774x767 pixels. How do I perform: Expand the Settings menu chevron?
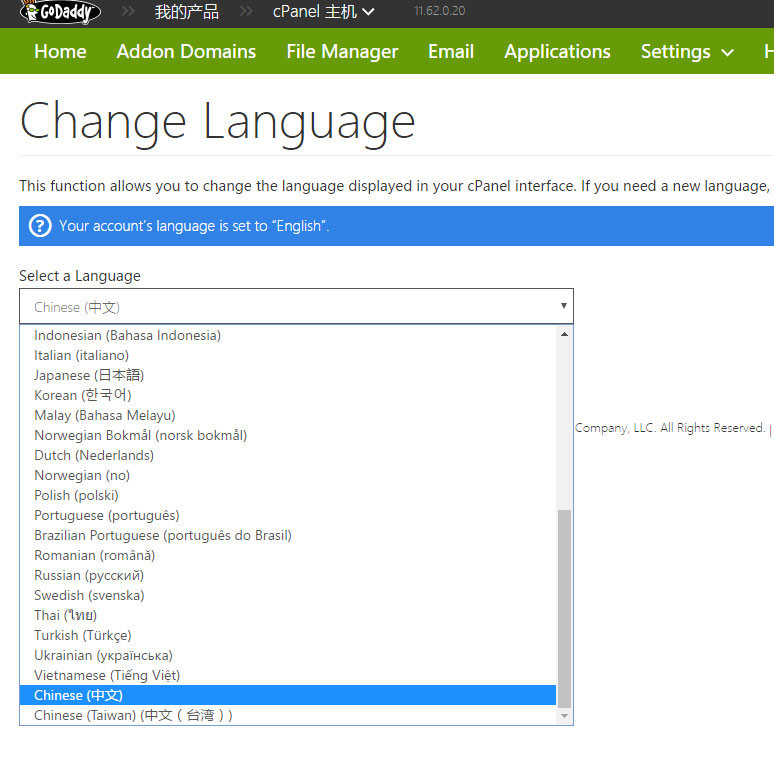point(728,52)
